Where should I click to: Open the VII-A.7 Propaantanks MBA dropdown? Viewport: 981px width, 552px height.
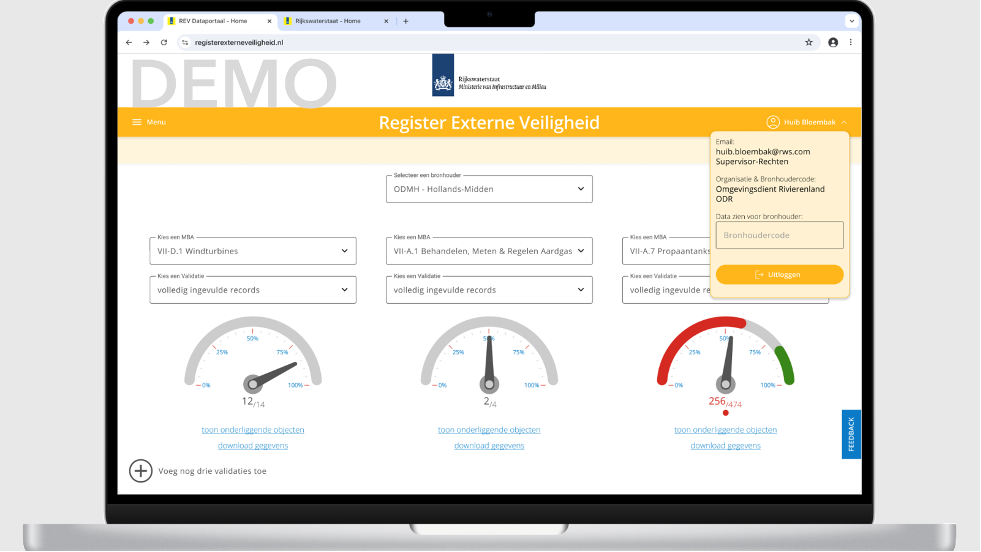[x=666, y=251]
